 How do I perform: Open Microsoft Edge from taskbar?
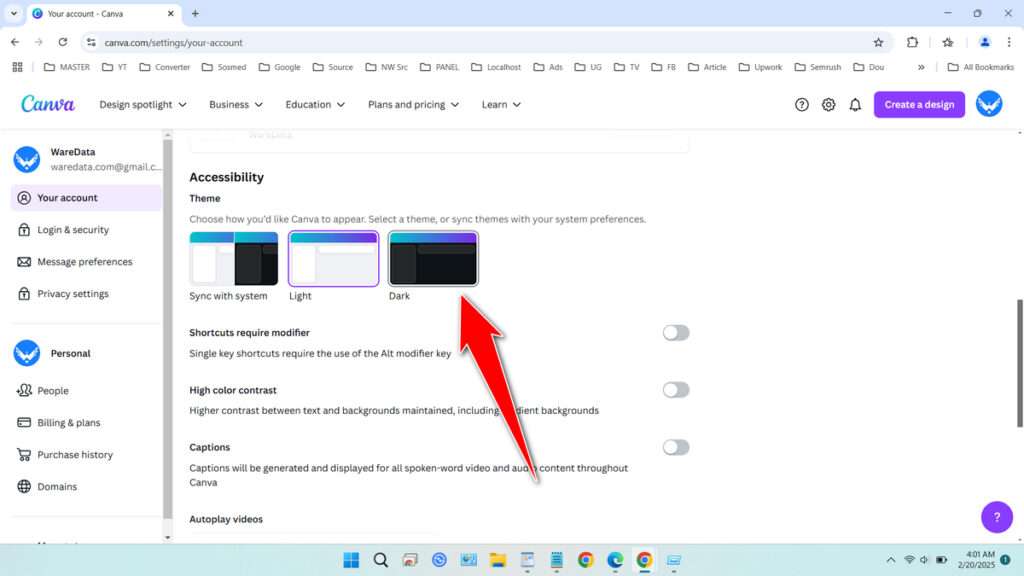[x=615, y=560]
